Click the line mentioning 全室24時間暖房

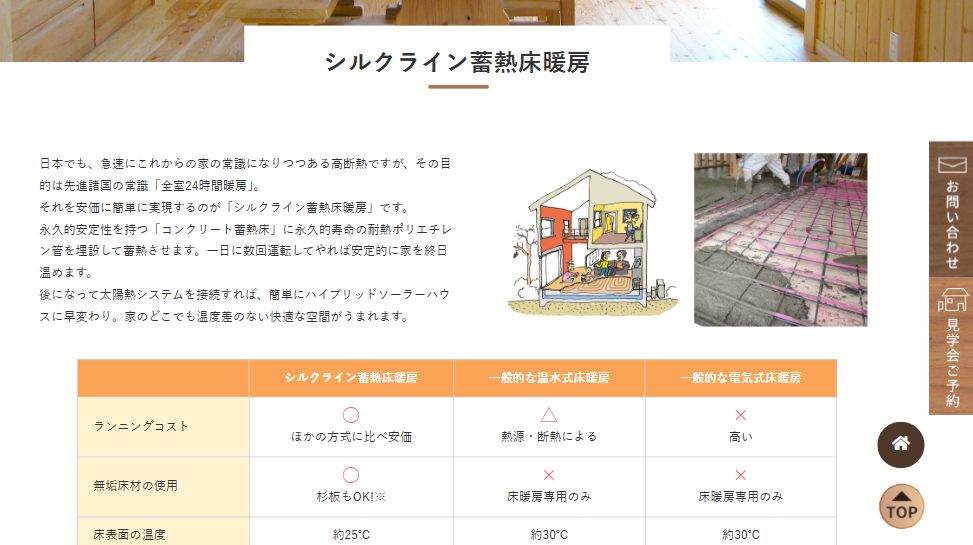(x=151, y=186)
